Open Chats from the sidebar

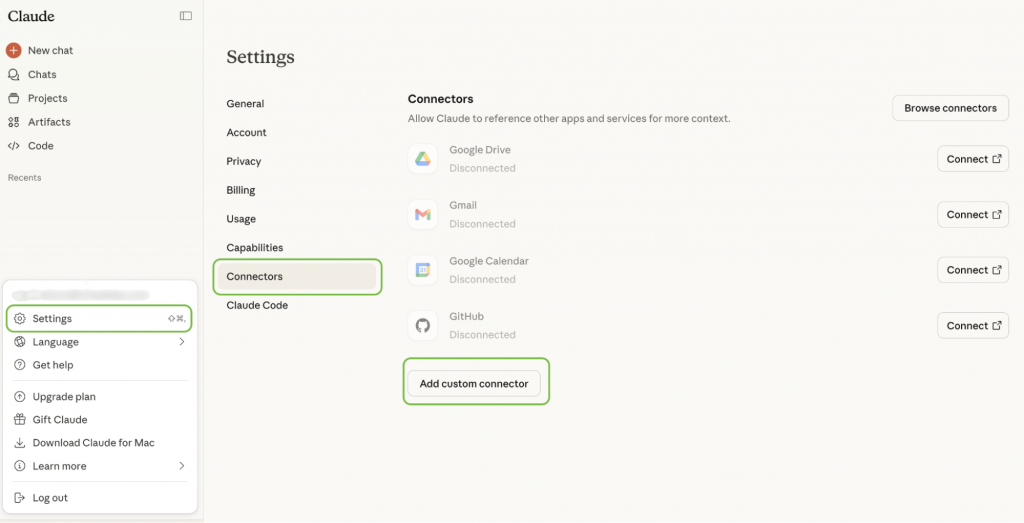[x=41, y=75]
